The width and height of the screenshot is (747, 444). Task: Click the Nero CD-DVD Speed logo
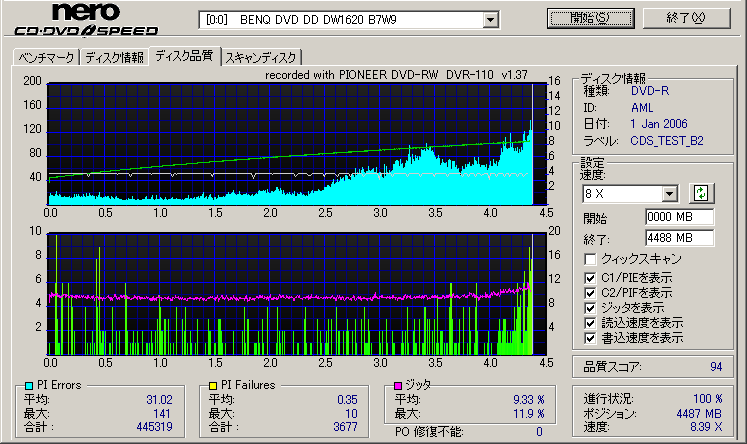coord(86,20)
